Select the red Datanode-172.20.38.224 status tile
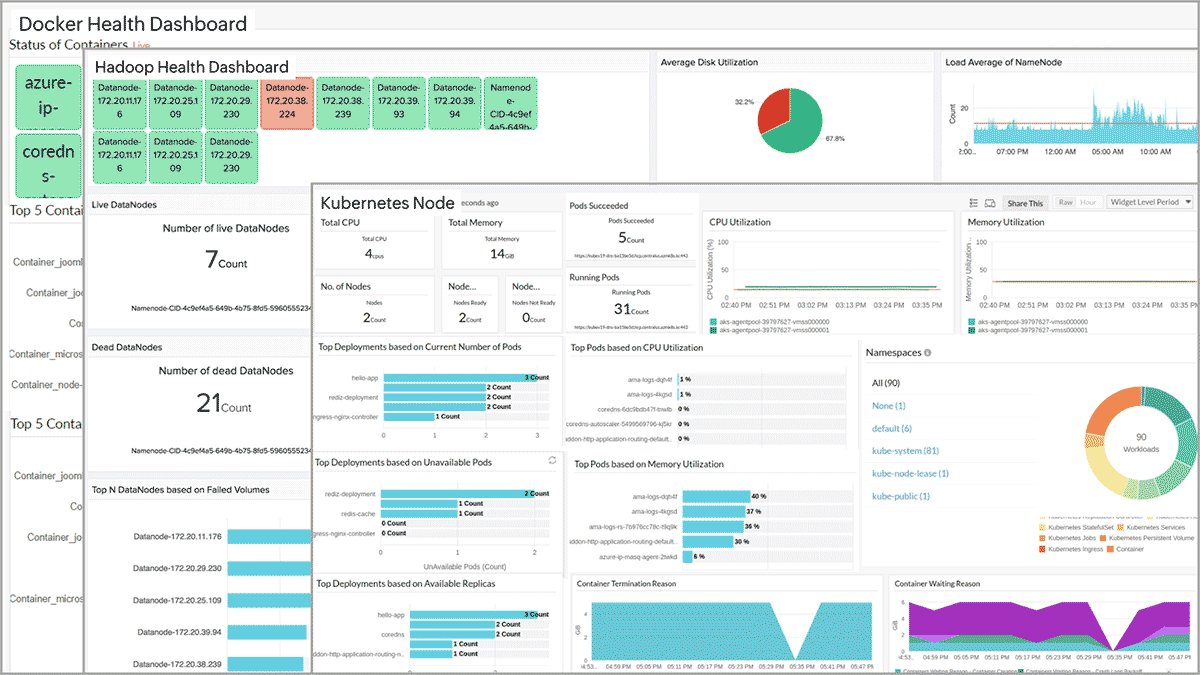Screen dimensions: 1200x675 pyautogui.click(x=287, y=103)
